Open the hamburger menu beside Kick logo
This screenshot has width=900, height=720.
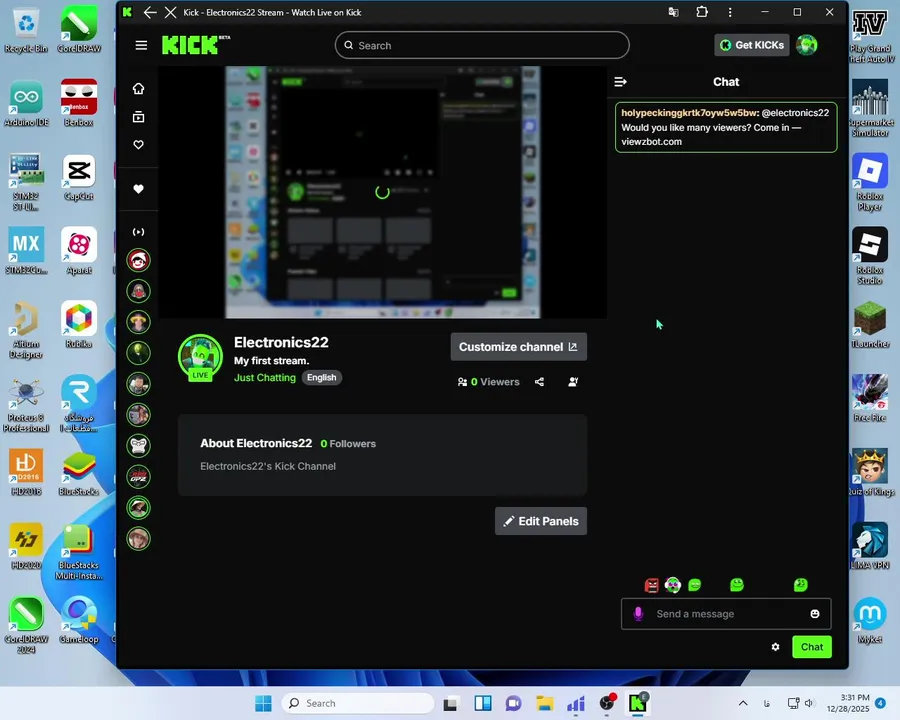[x=141, y=45]
